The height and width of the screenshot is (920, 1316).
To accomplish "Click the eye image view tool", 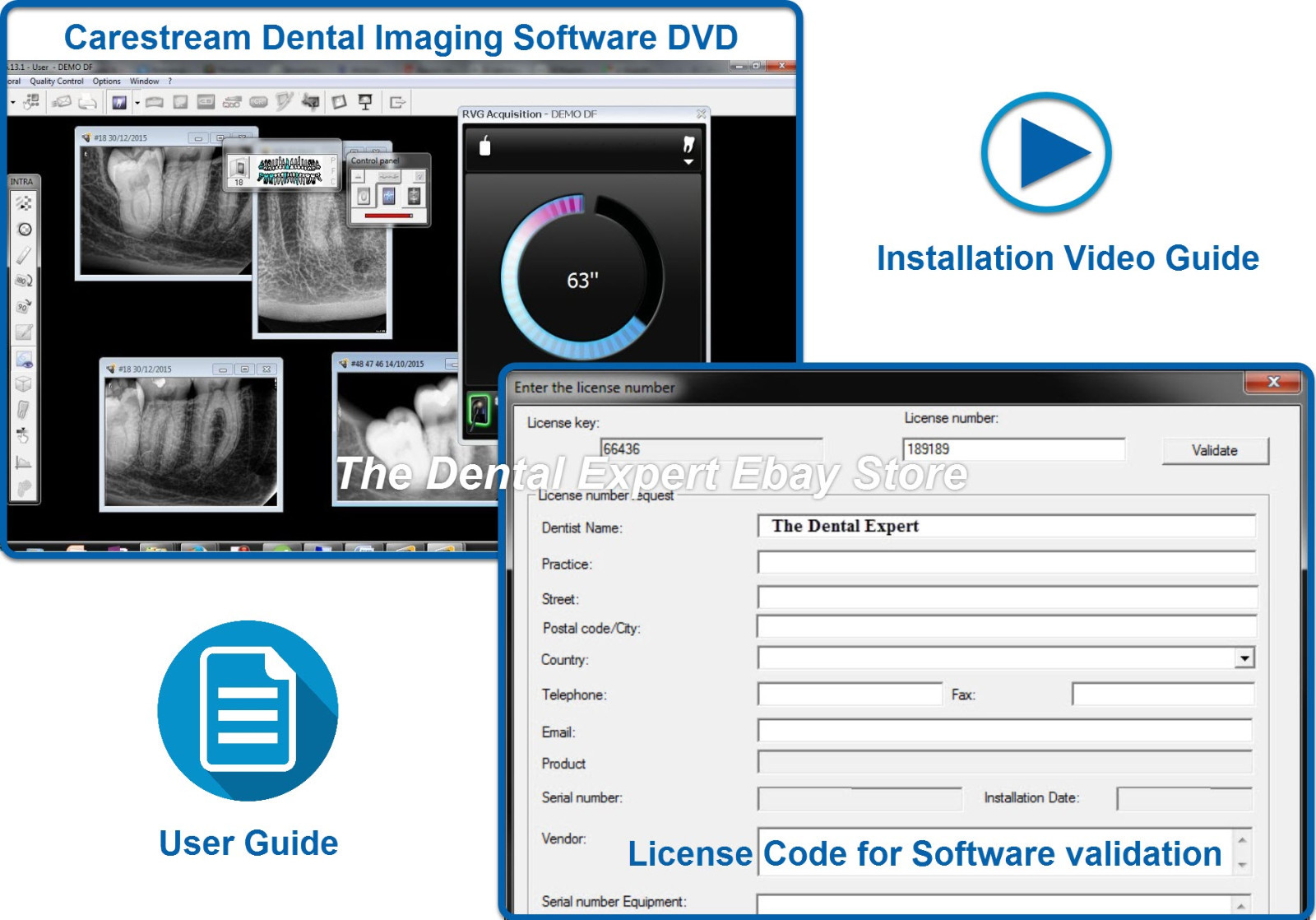I will [24, 359].
